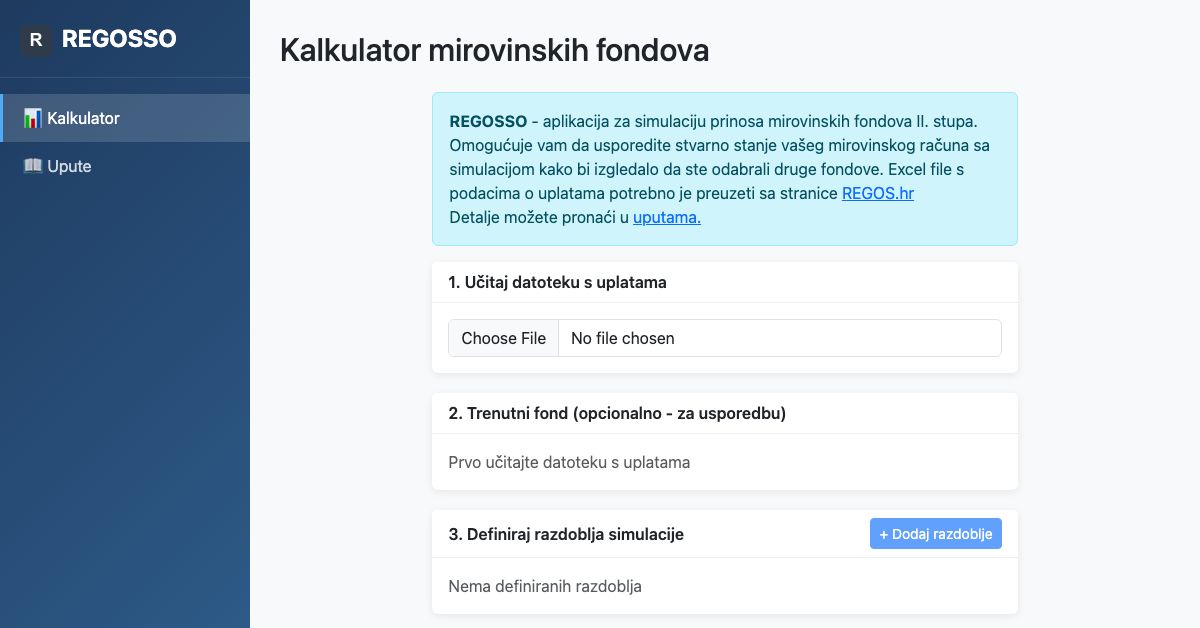The image size is (1200, 628).
Task: Click the blue info alert description paragraph
Action: [x=725, y=169]
